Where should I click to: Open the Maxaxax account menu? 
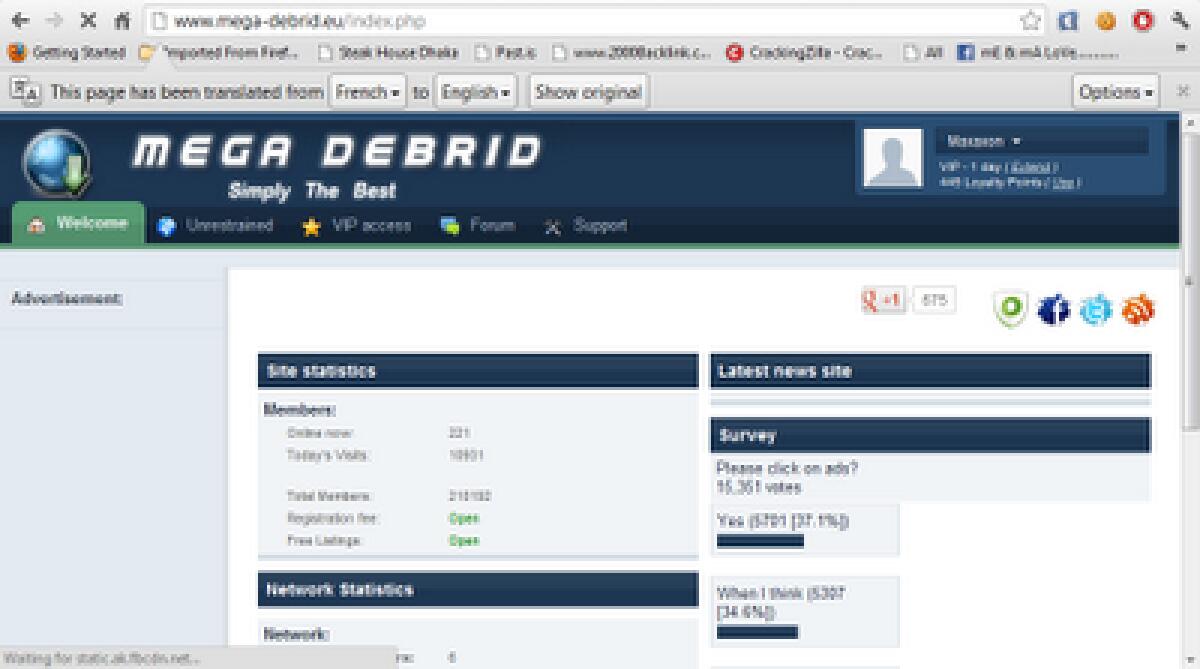click(975, 142)
